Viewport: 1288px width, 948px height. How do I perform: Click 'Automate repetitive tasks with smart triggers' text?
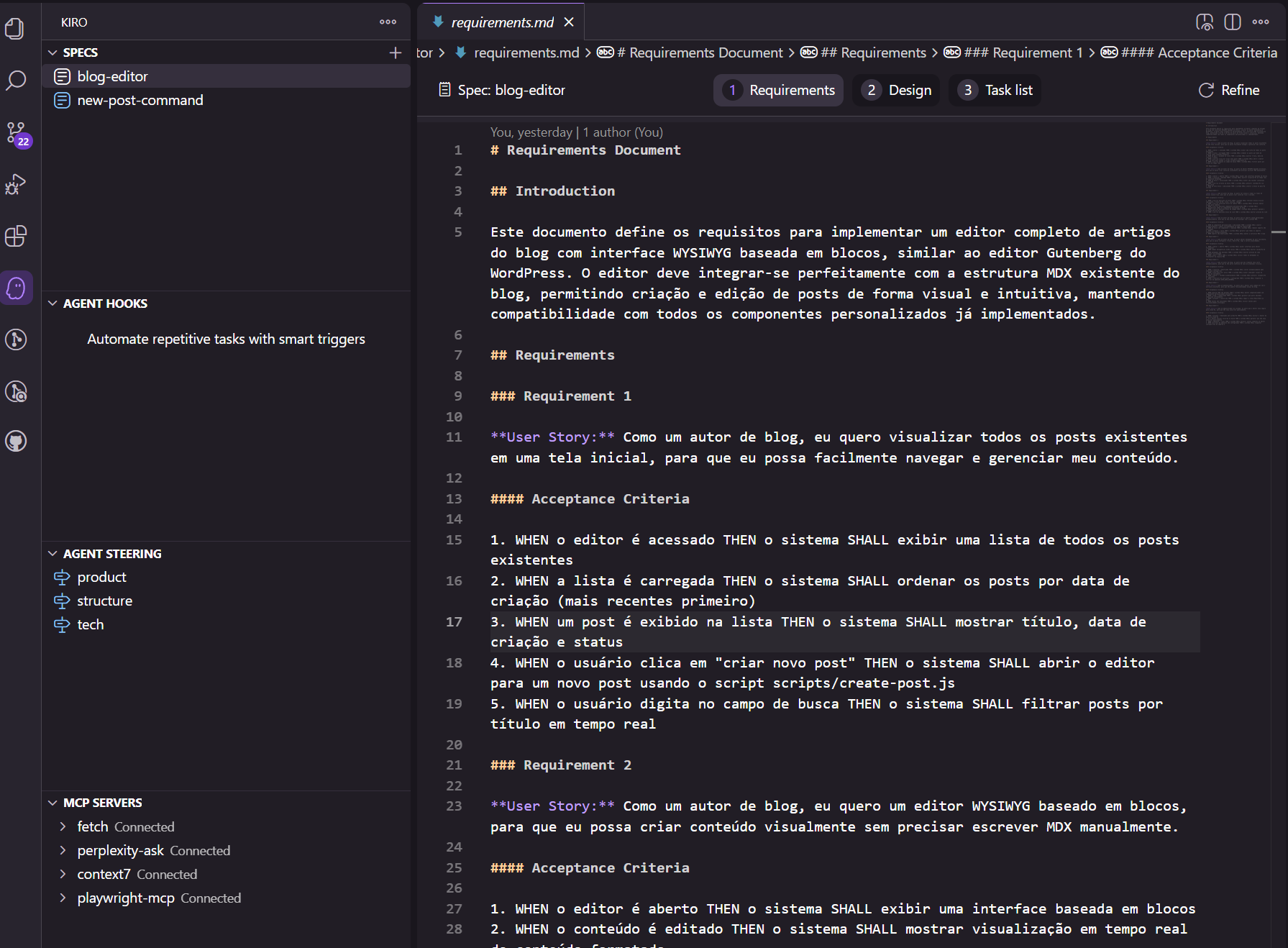226,339
